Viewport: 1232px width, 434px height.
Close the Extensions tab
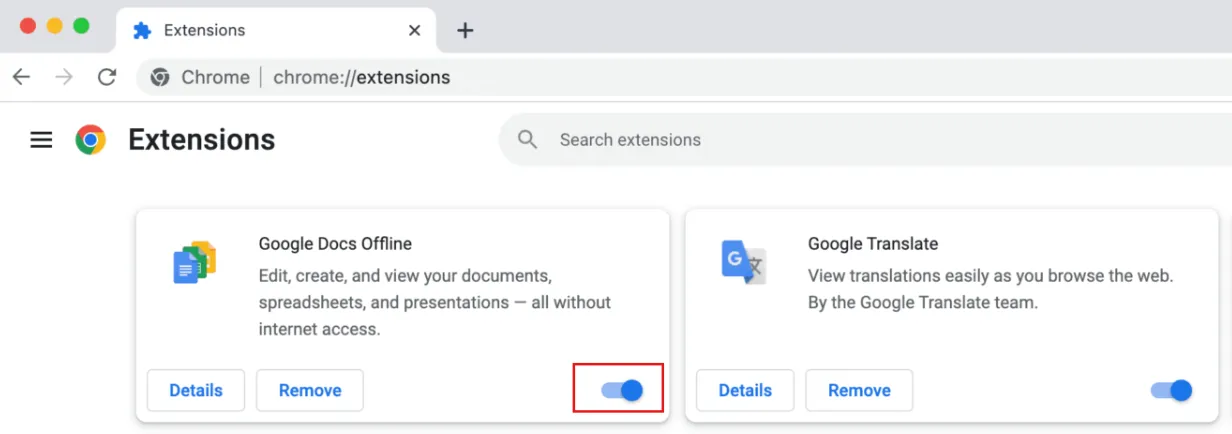pyautogui.click(x=415, y=30)
